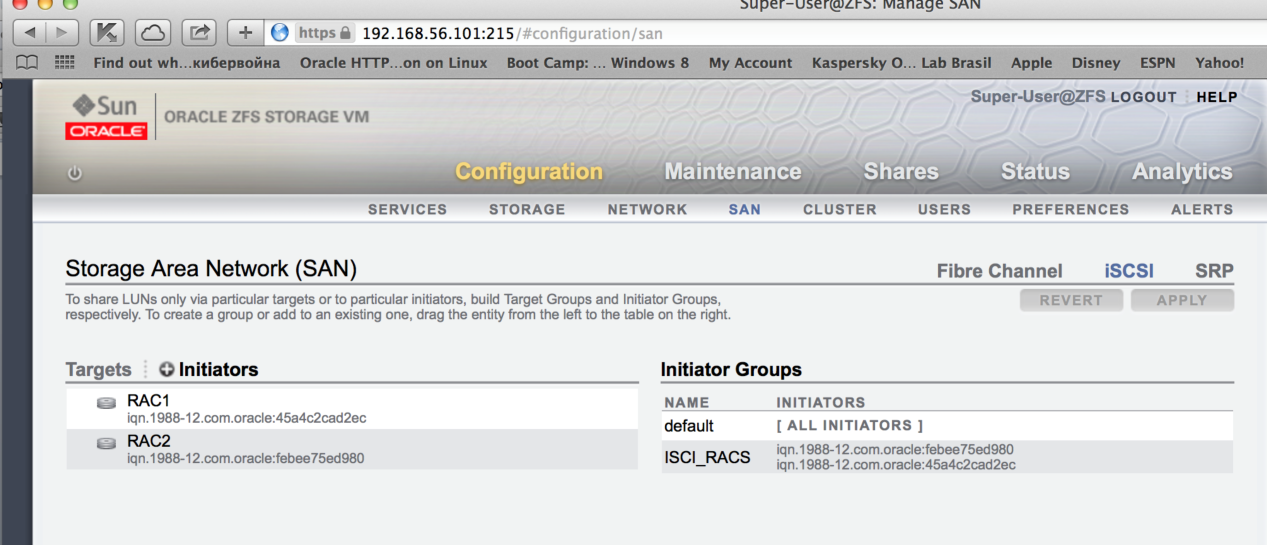Open the Configuration main tab
This screenshot has width=1267, height=545.
click(x=529, y=171)
